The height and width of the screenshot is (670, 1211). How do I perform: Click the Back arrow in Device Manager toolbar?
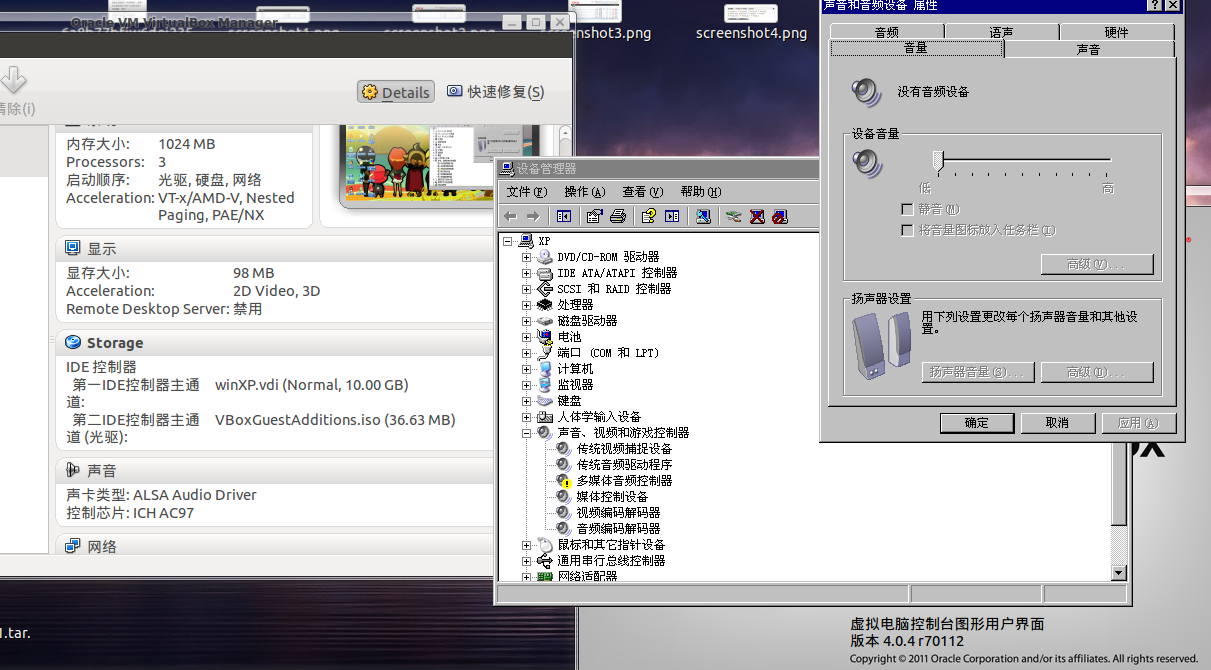click(x=510, y=216)
